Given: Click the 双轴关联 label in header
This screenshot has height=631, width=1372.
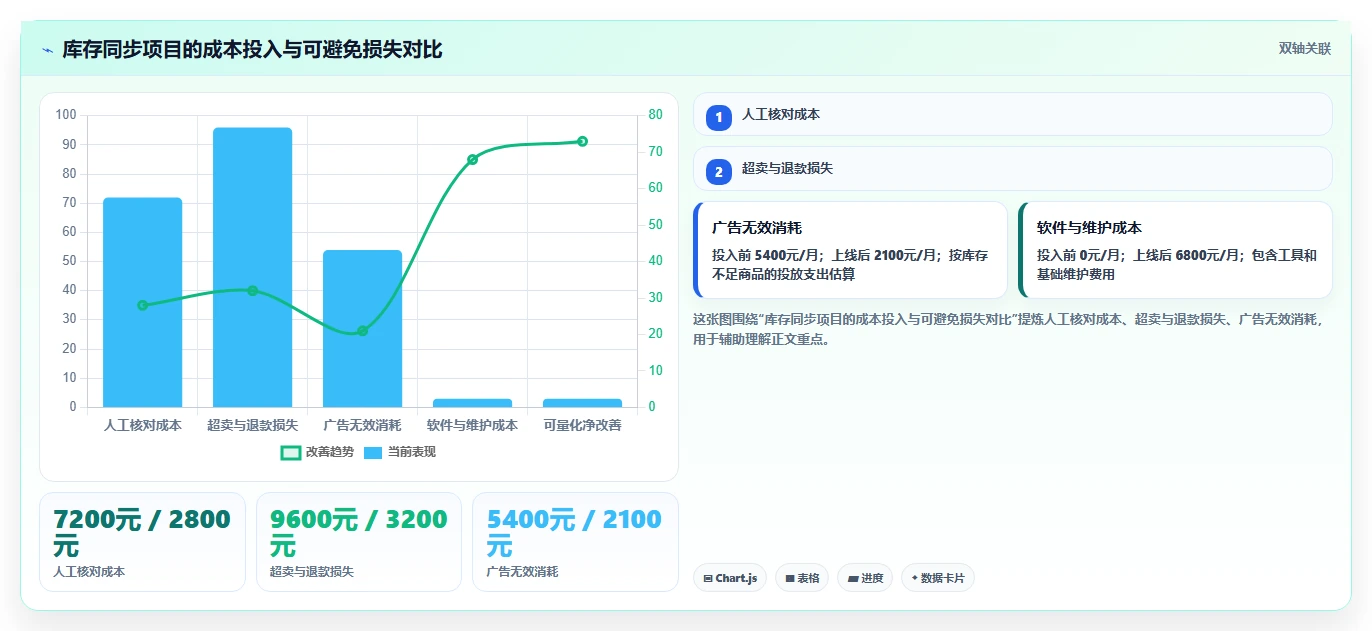Looking at the screenshot, I should (x=1305, y=49).
